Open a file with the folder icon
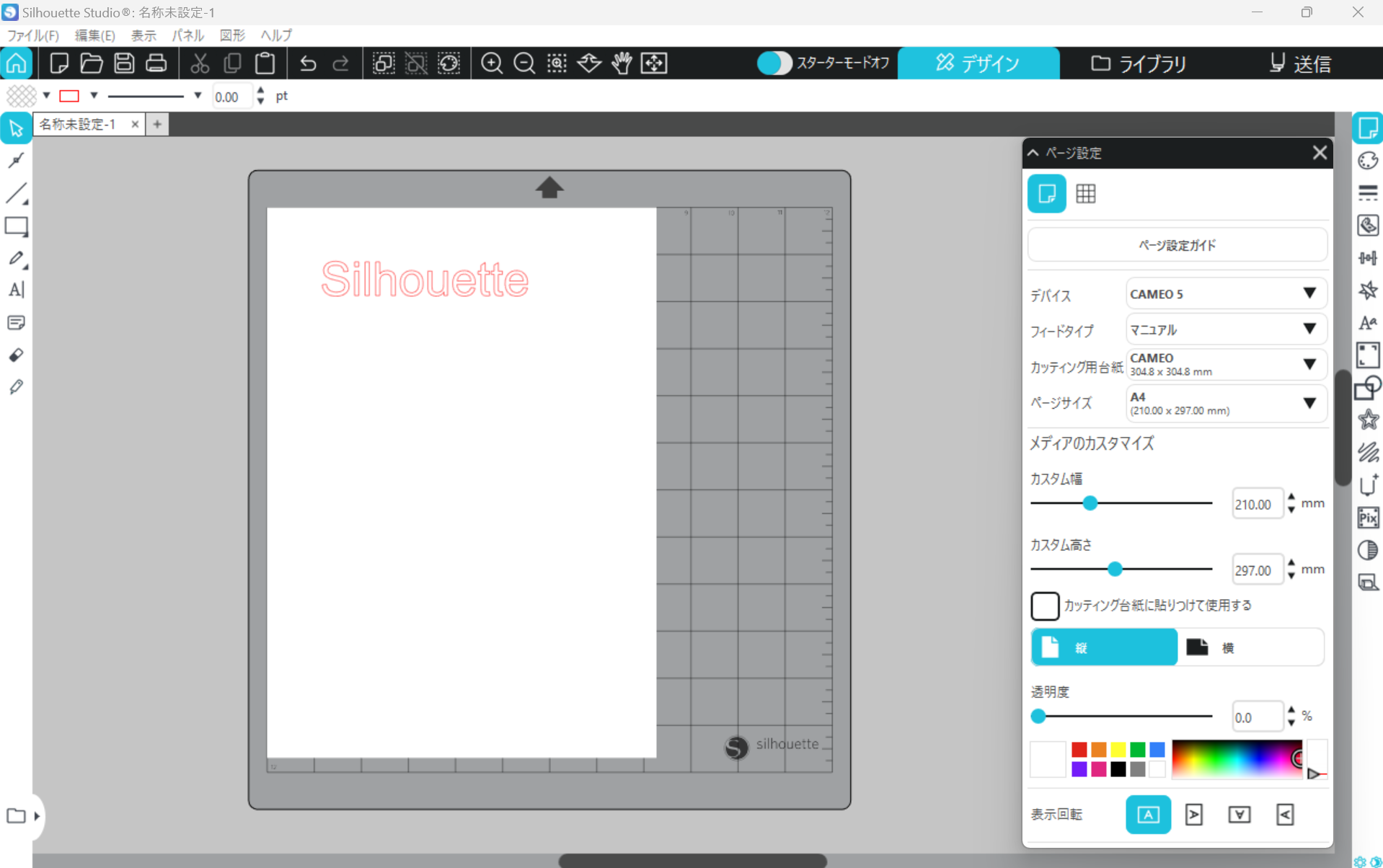Image resolution: width=1383 pixels, height=868 pixels. [92, 63]
